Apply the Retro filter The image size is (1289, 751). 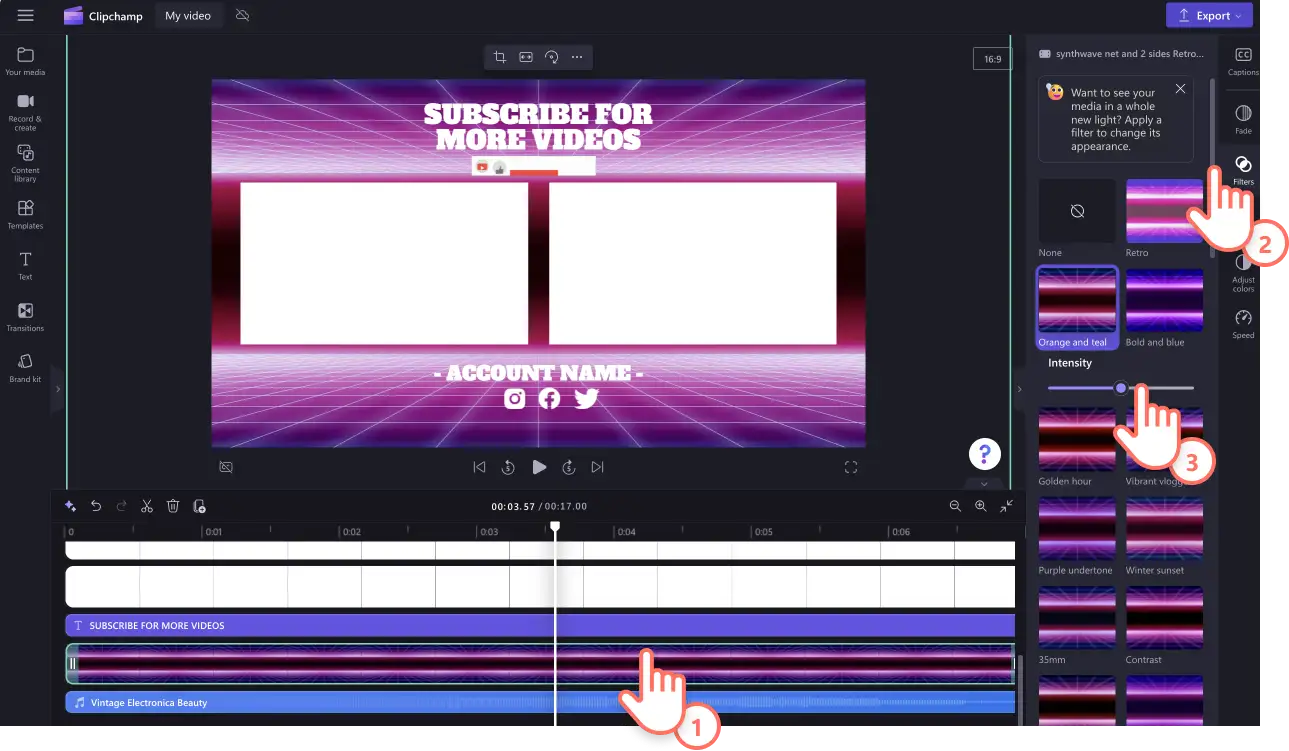coord(1164,211)
